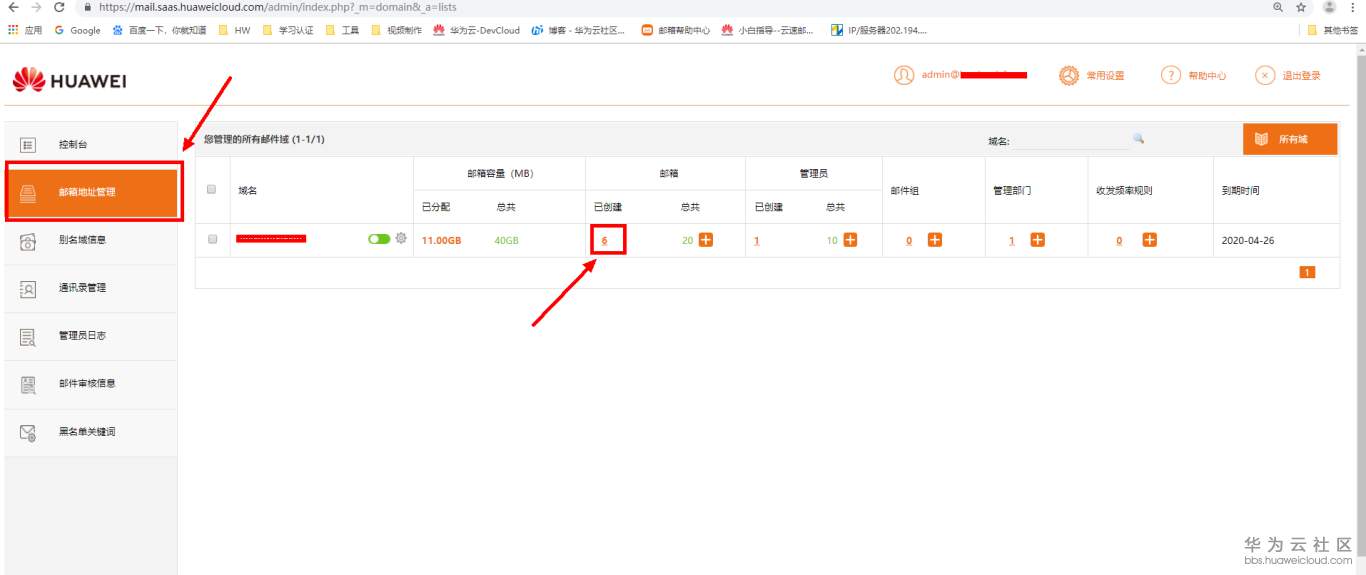
Task: Click the 别名域信息 sidebar icon
Action: tap(29, 240)
